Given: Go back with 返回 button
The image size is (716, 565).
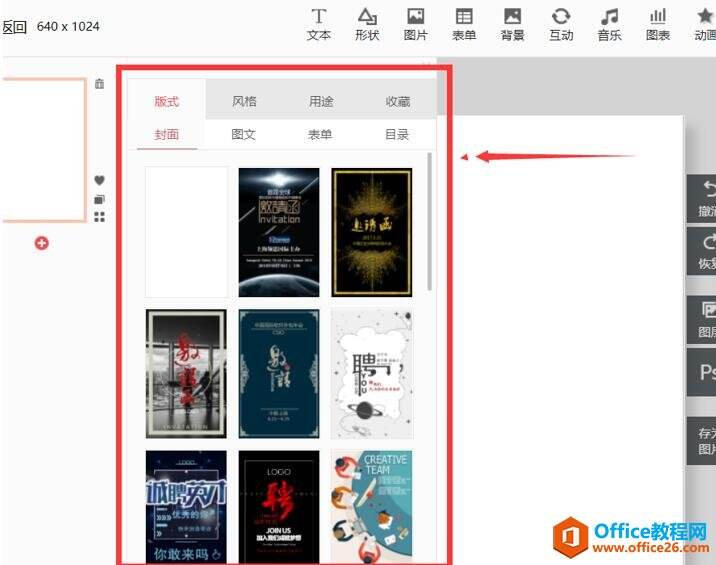Looking at the screenshot, I should pyautogui.click(x=14, y=27).
